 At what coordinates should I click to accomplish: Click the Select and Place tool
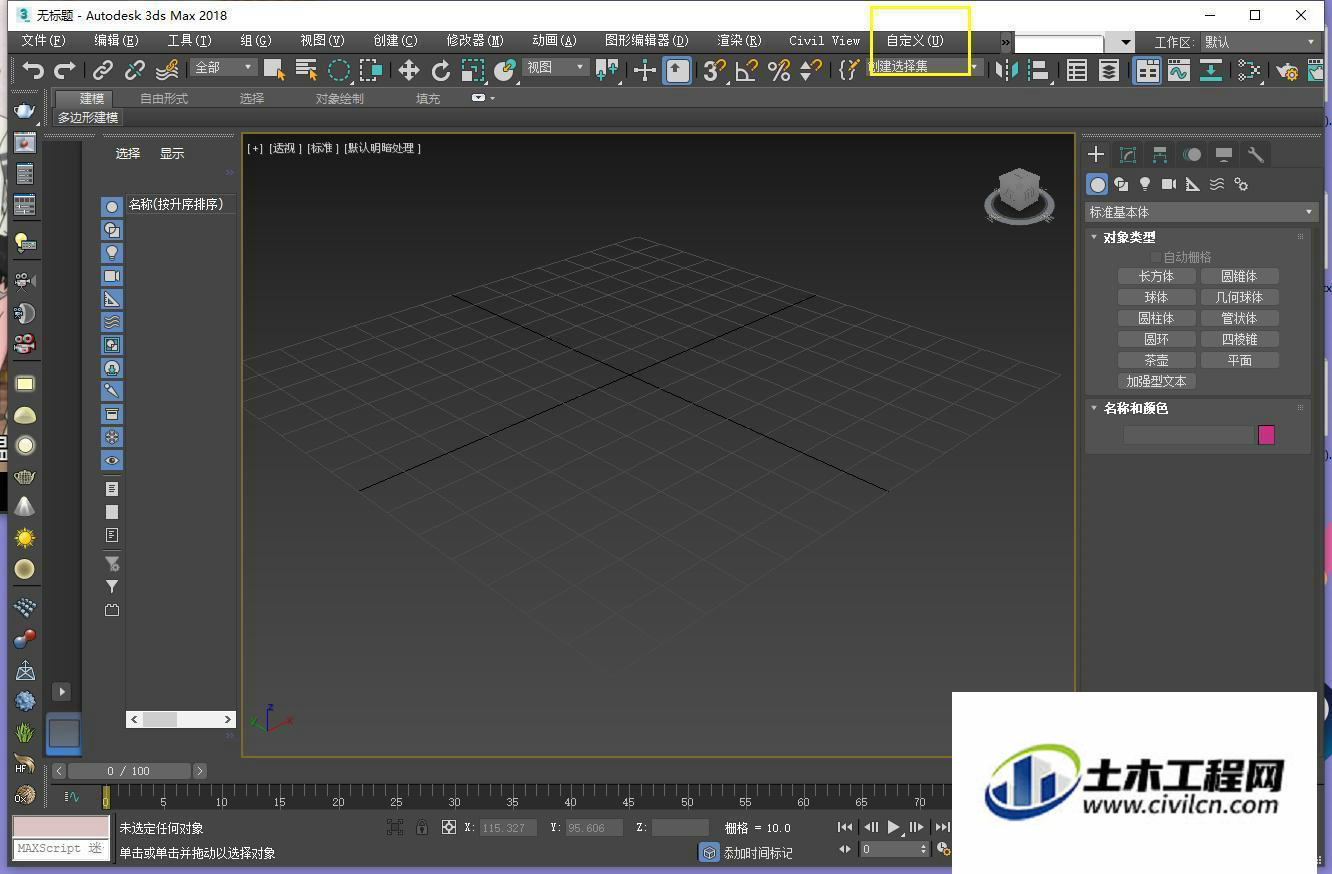[505, 70]
